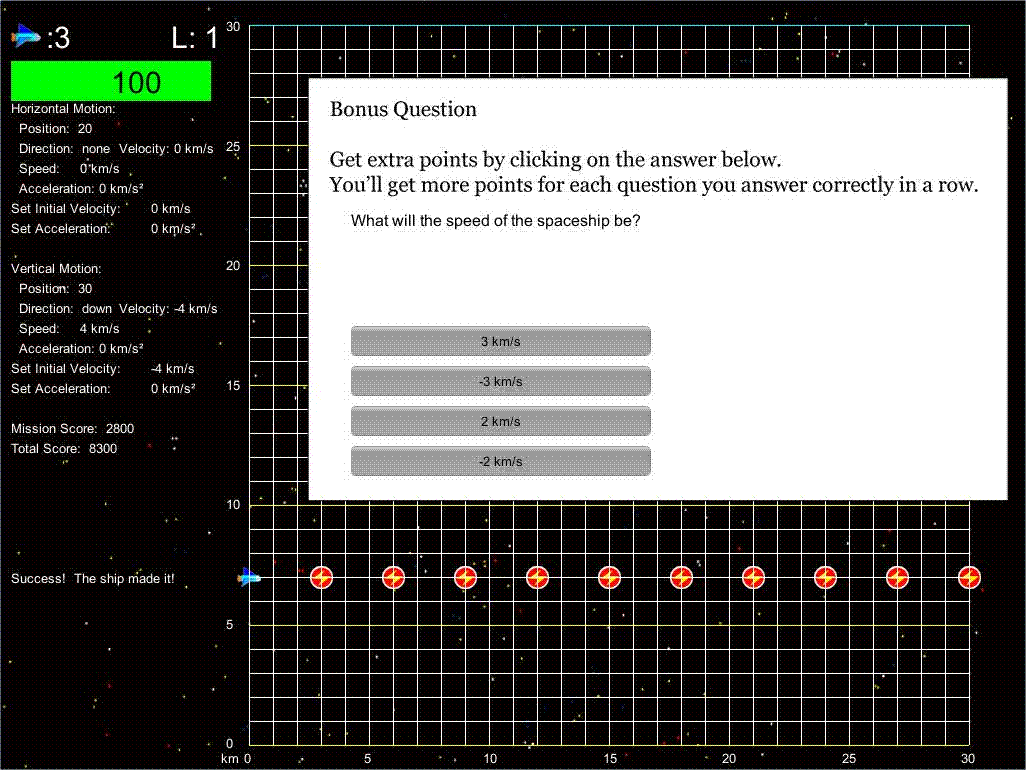Click the vertical Set Acceleration 0 km/s² value
1026x770 pixels.
tap(173, 389)
